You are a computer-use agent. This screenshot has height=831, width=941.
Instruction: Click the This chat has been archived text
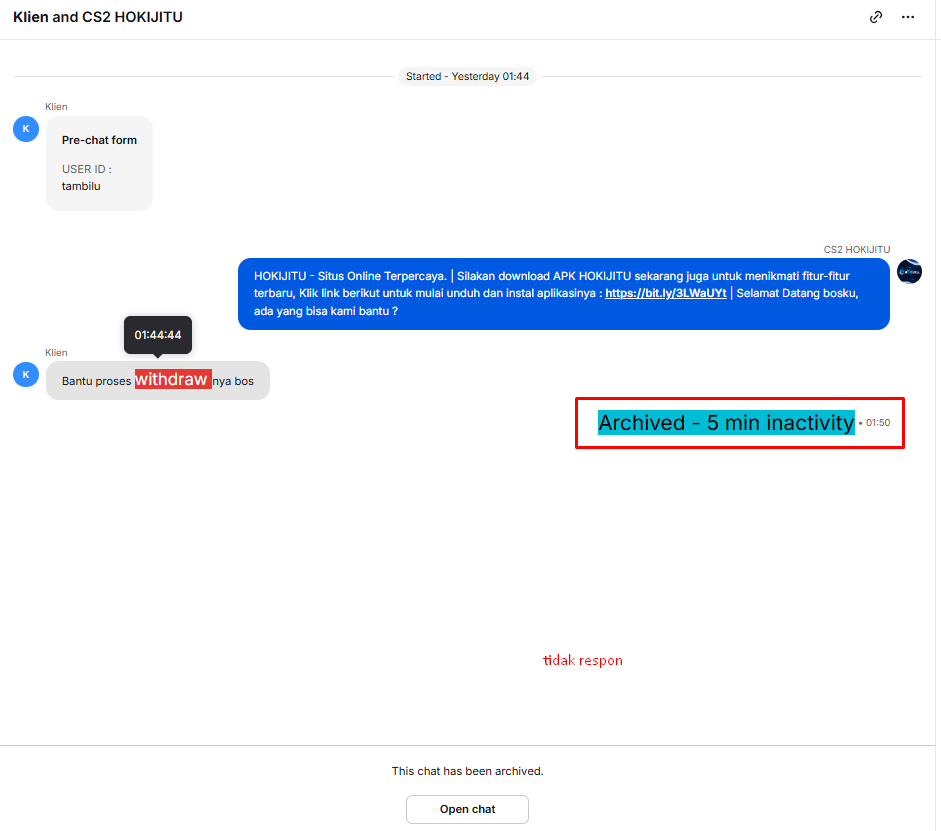[467, 771]
